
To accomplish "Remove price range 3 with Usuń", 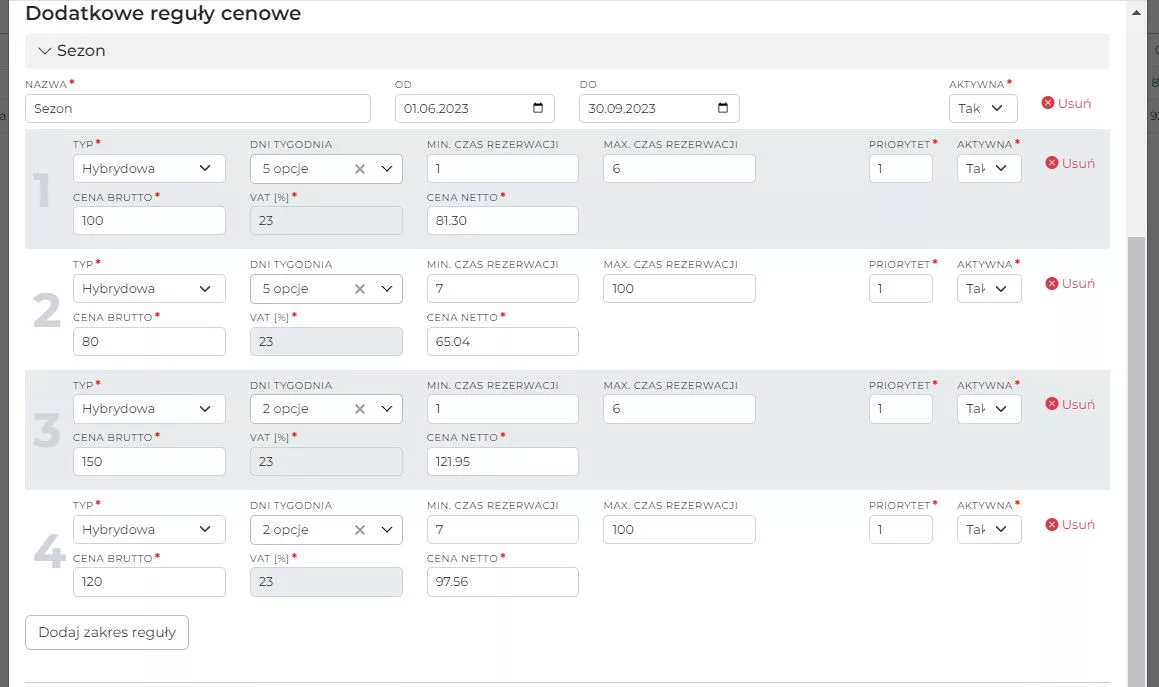I will point(1070,404).
